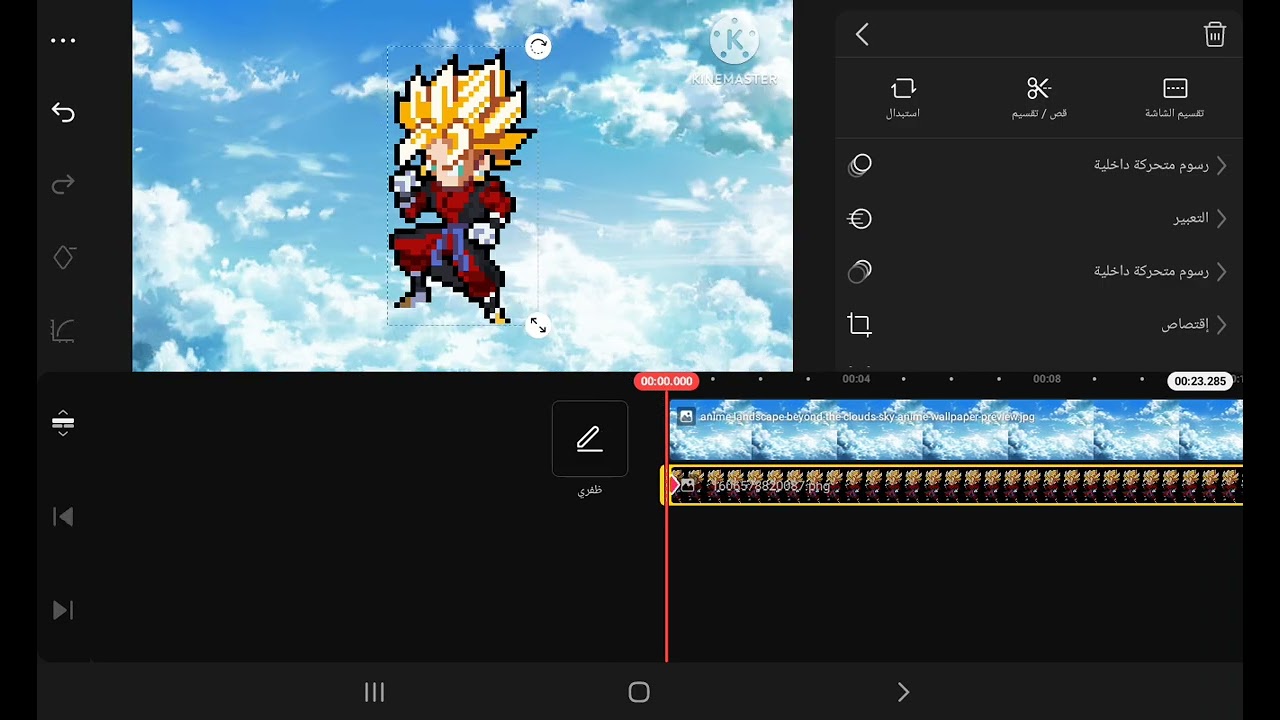Tap the Android back arrow
This screenshot has height=720, width=1280.
903,692
